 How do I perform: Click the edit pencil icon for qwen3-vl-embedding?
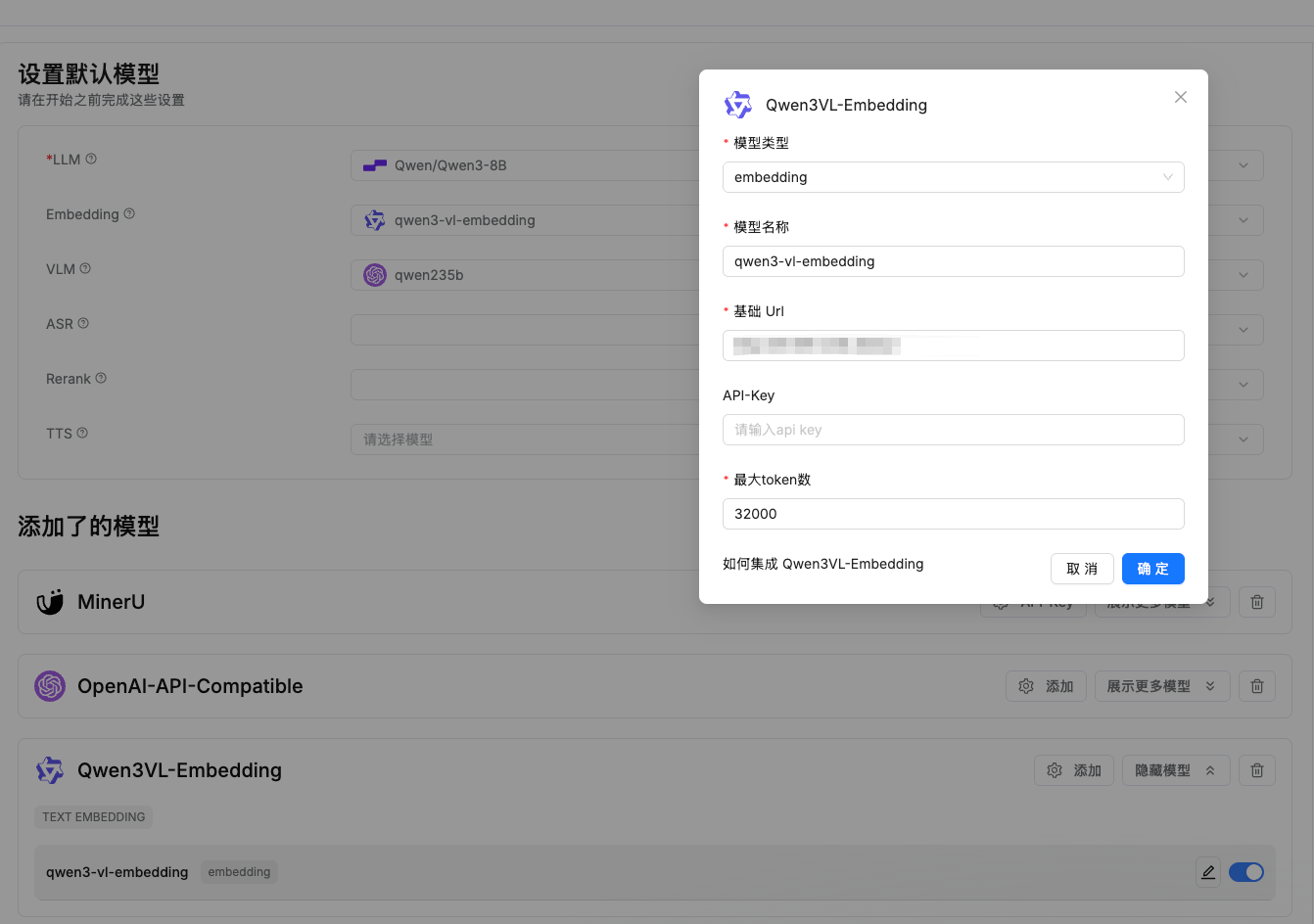pyautogui.click(x=1208, y=872)
